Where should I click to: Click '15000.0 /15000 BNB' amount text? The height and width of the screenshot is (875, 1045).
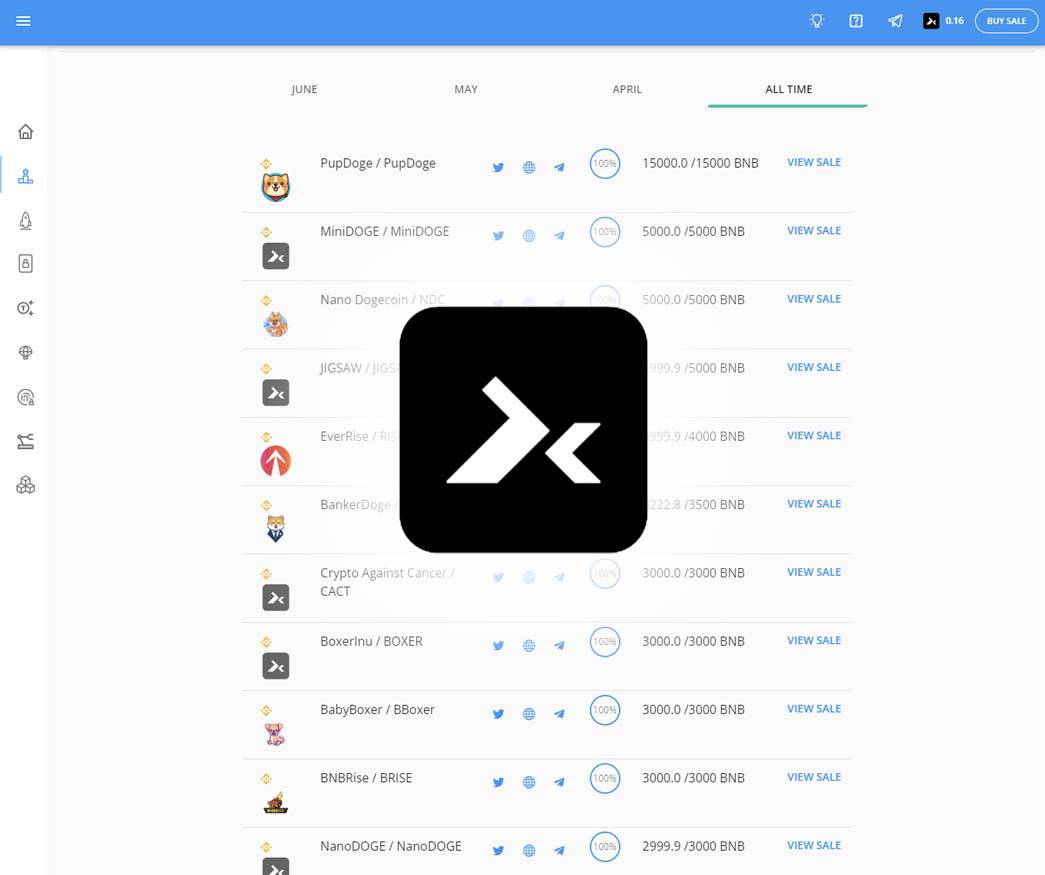tap(700, 163)
